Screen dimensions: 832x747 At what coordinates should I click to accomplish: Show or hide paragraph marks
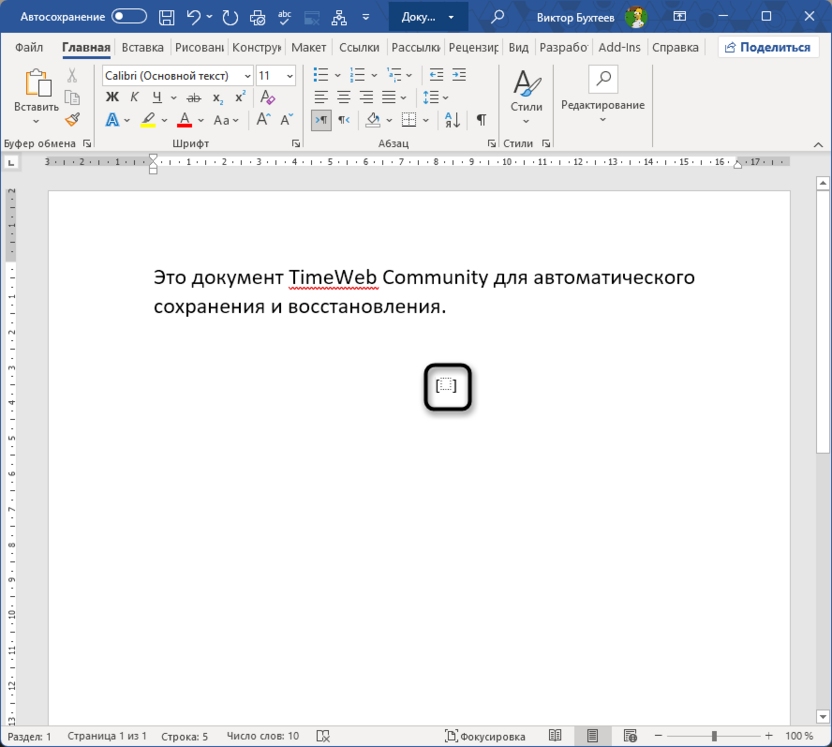(481, 120)
